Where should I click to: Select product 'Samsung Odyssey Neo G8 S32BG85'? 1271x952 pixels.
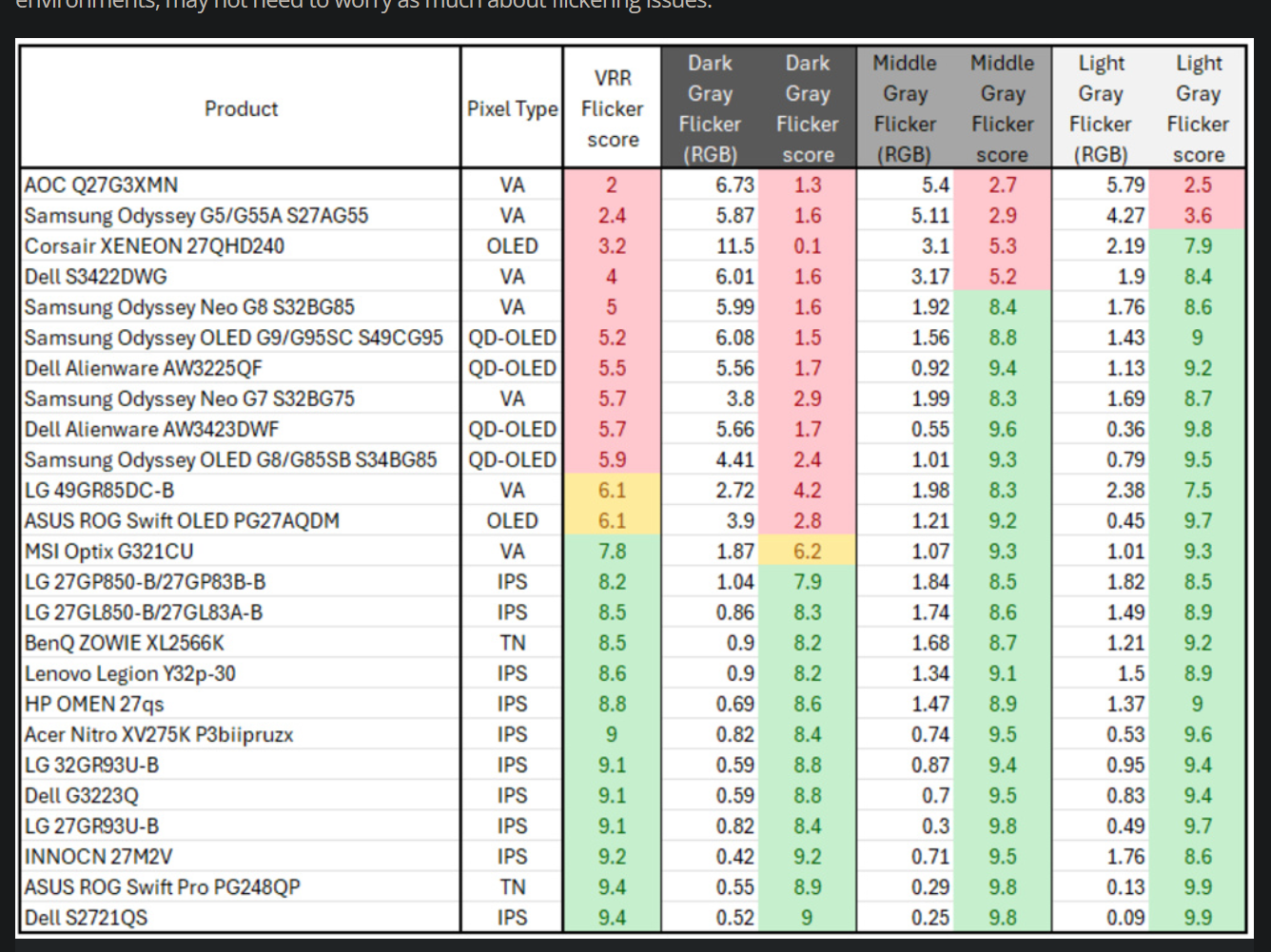coord(189,306)
